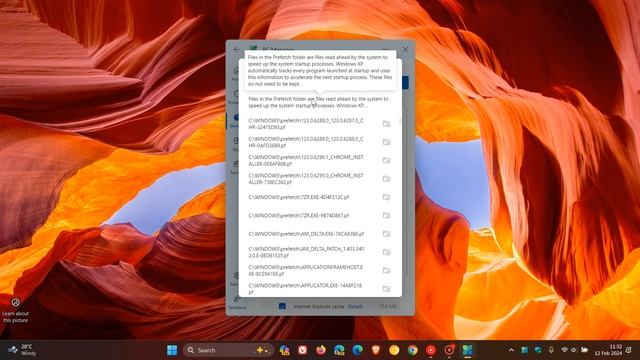The width and height of the screenshot is (640, 360).
Task: Open folder for AM_DELTA_PATCH 8ED61525.pf entry
Action: [x=386, y=252]
